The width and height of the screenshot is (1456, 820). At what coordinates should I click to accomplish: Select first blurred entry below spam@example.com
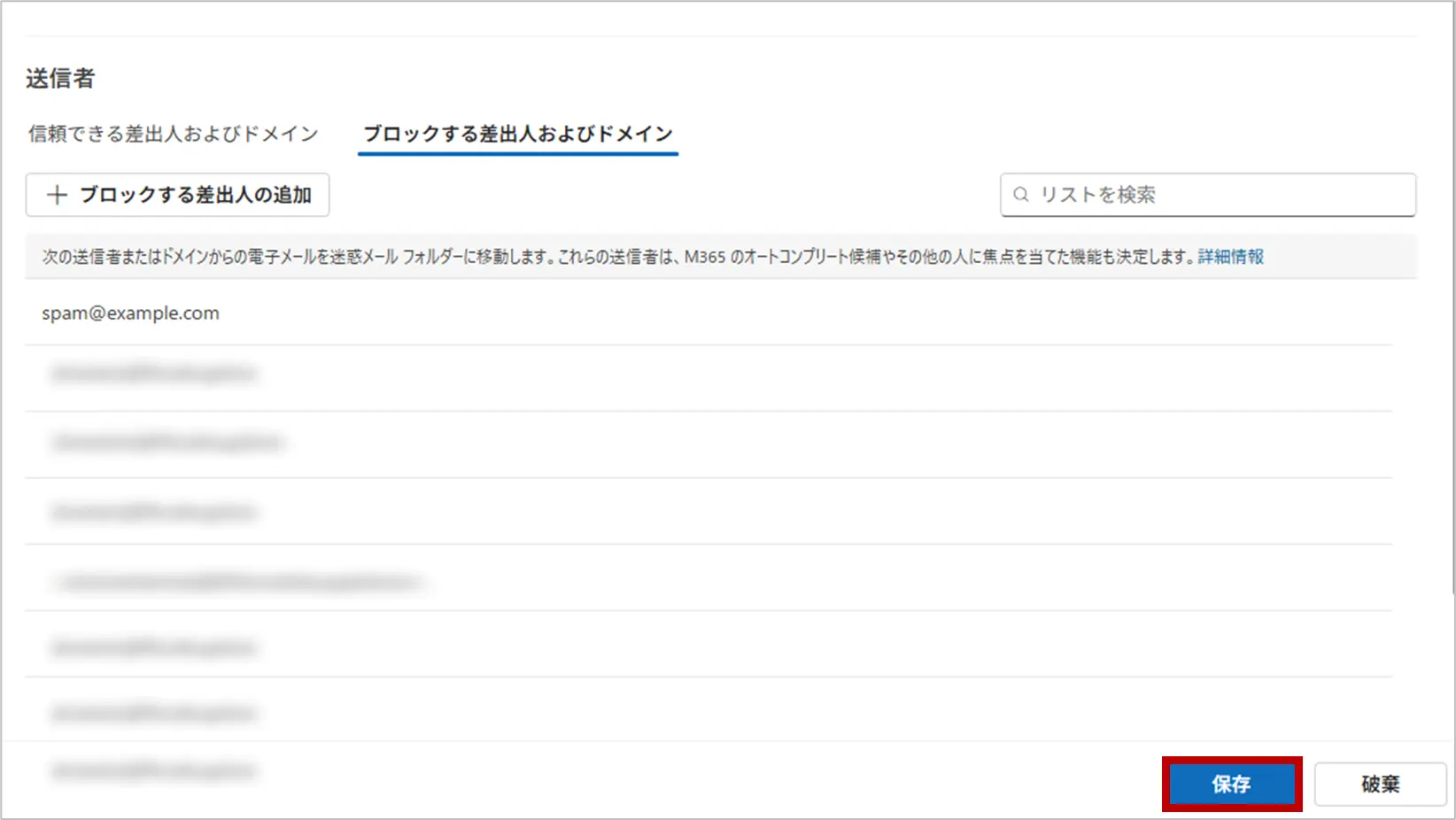154,375
